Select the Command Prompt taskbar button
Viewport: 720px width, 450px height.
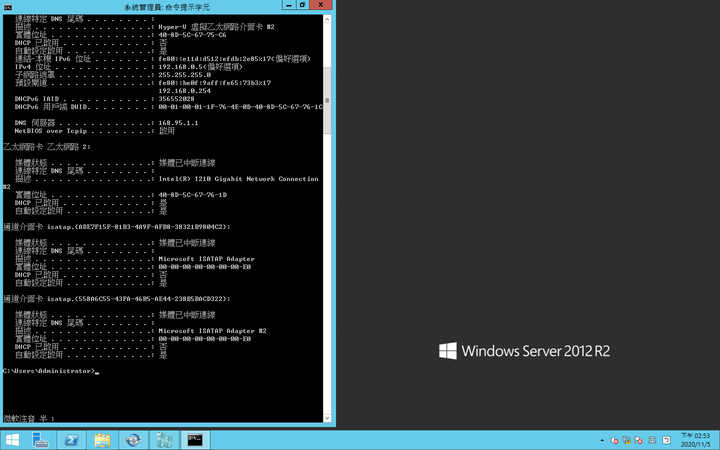pyautogui.click(x=195, y=440)
